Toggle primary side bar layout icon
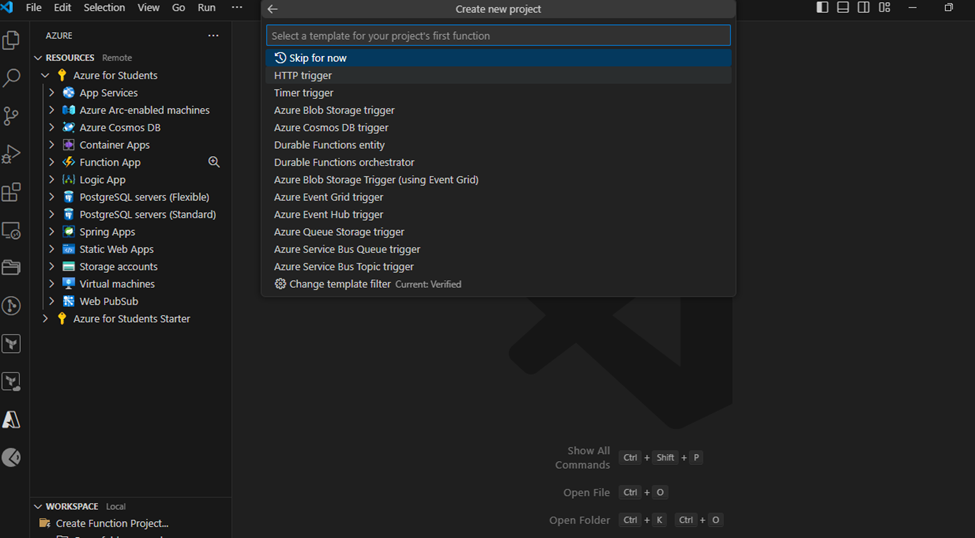 pos(822,7)
